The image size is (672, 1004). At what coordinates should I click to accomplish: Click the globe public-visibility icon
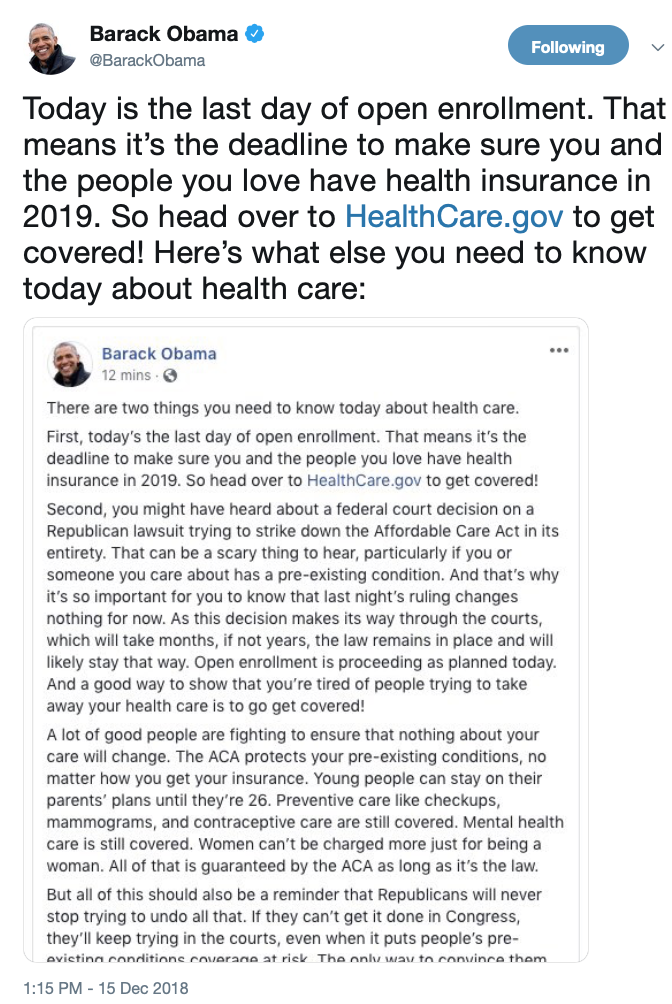170,376
